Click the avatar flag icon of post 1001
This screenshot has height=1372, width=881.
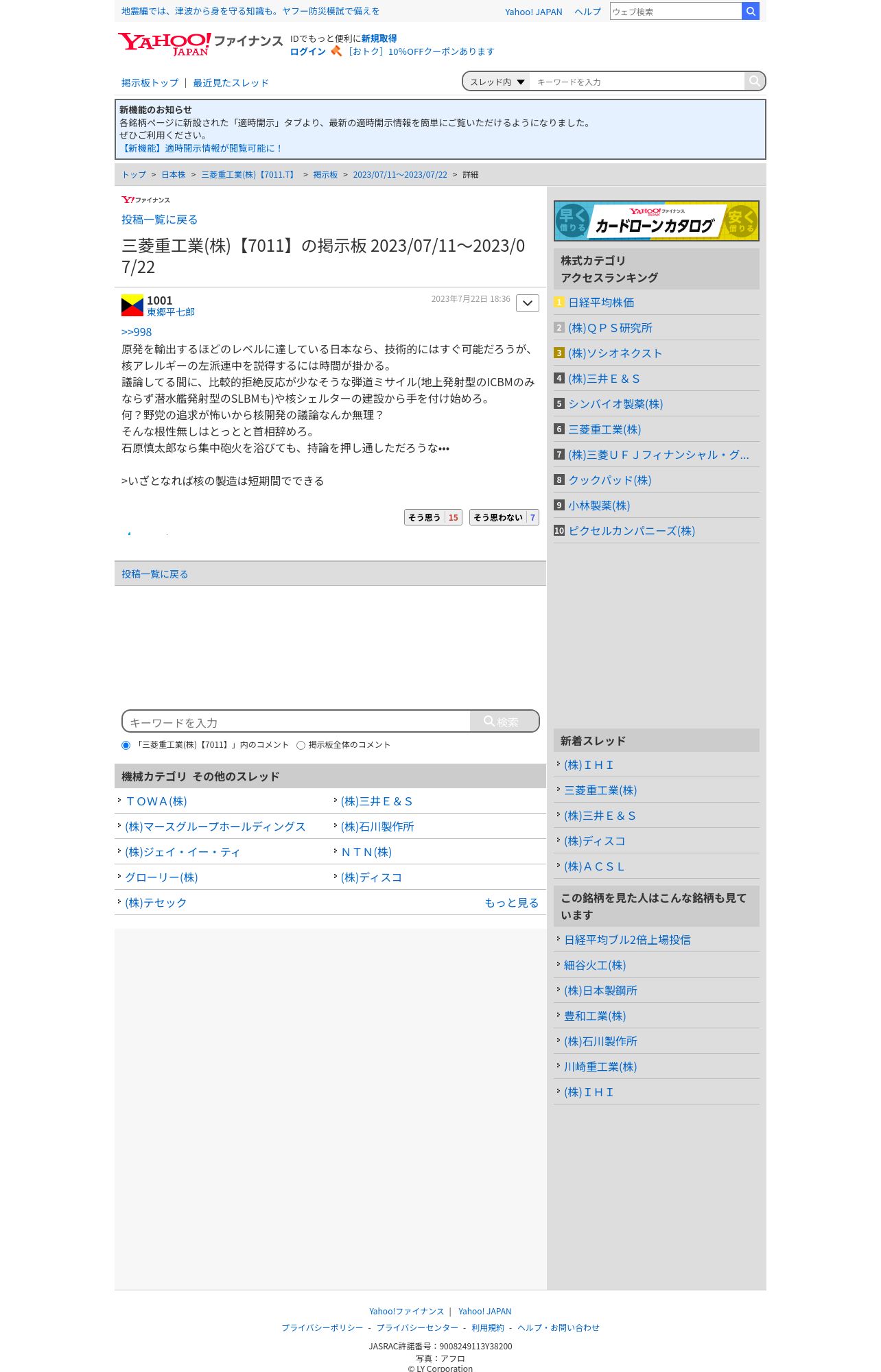(x=132, y=305)
